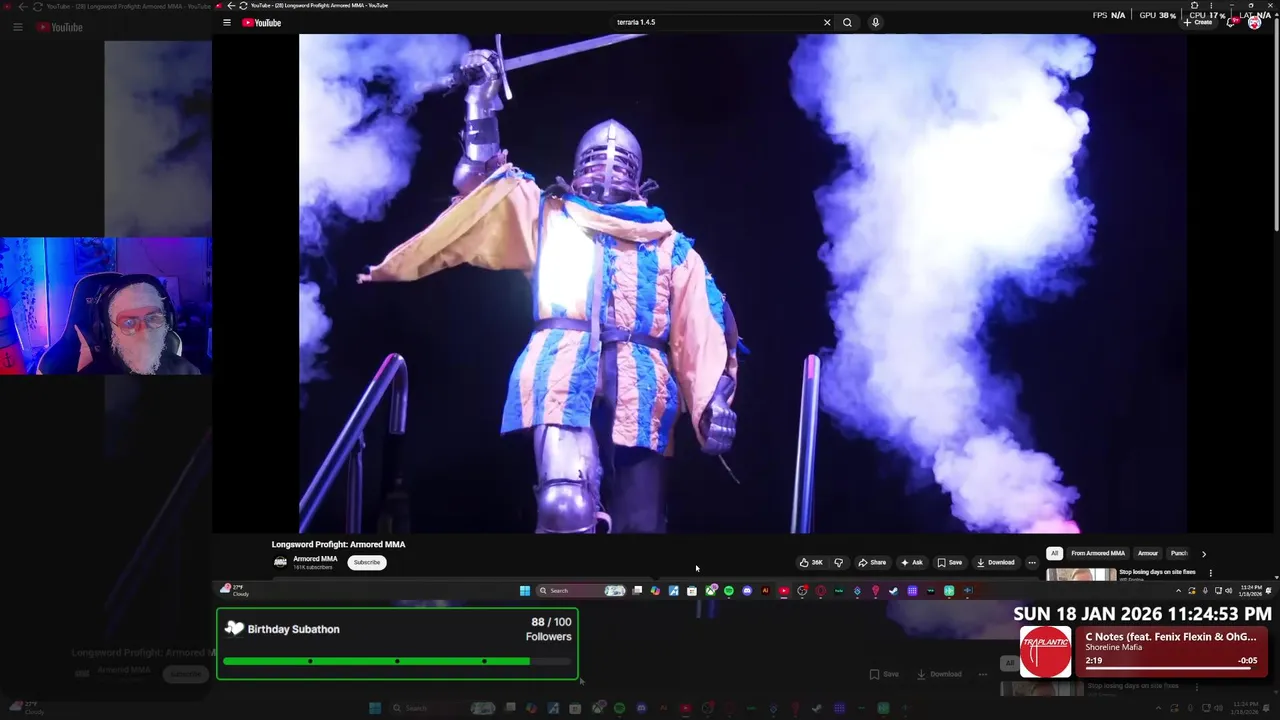
Task: Save the video to a playlist
Action: (950, 562)
